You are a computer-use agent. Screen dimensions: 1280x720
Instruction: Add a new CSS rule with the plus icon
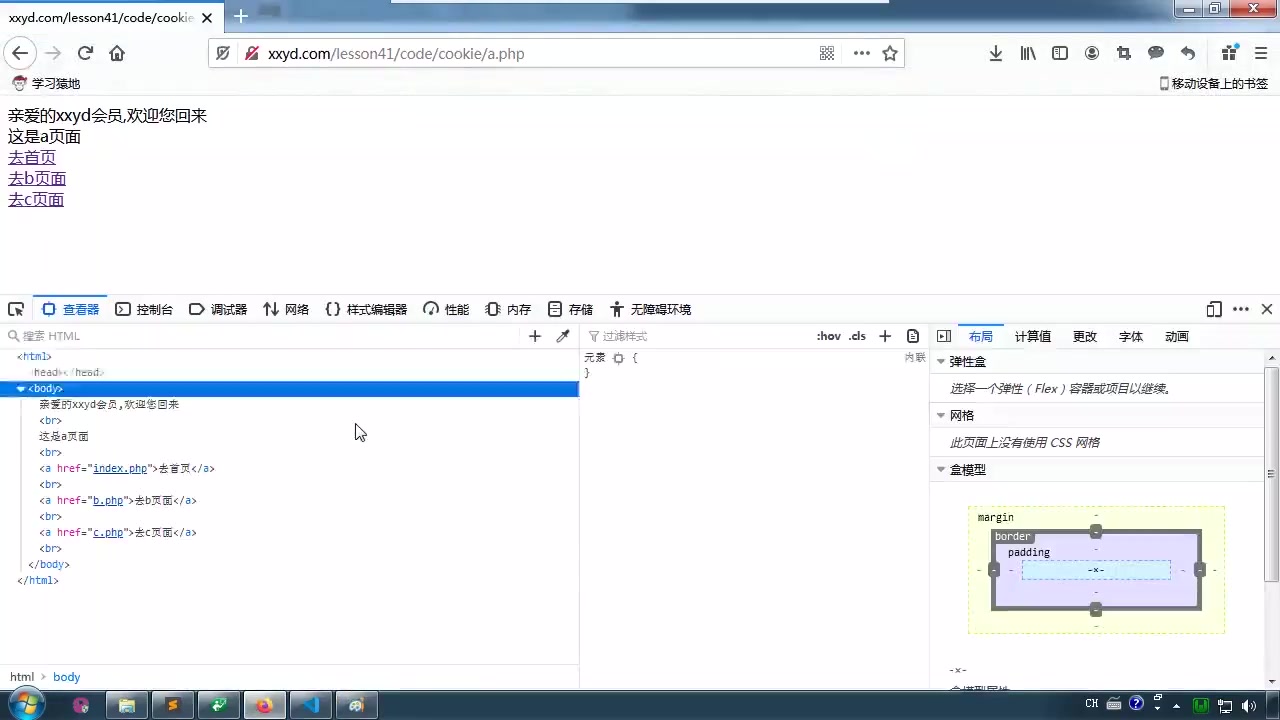click(x=884, y=335)
